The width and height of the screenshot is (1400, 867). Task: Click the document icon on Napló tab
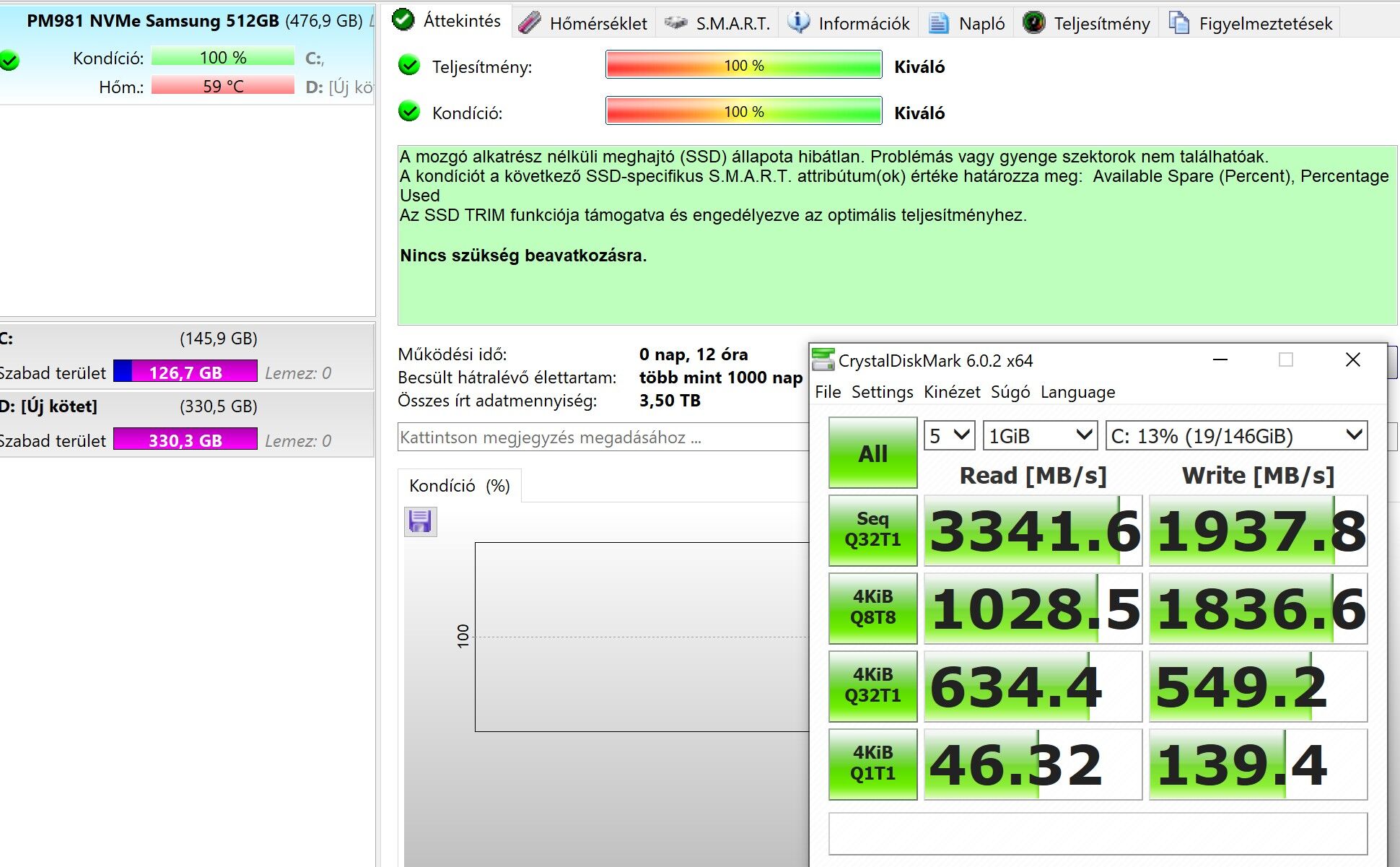coord(938,23)
